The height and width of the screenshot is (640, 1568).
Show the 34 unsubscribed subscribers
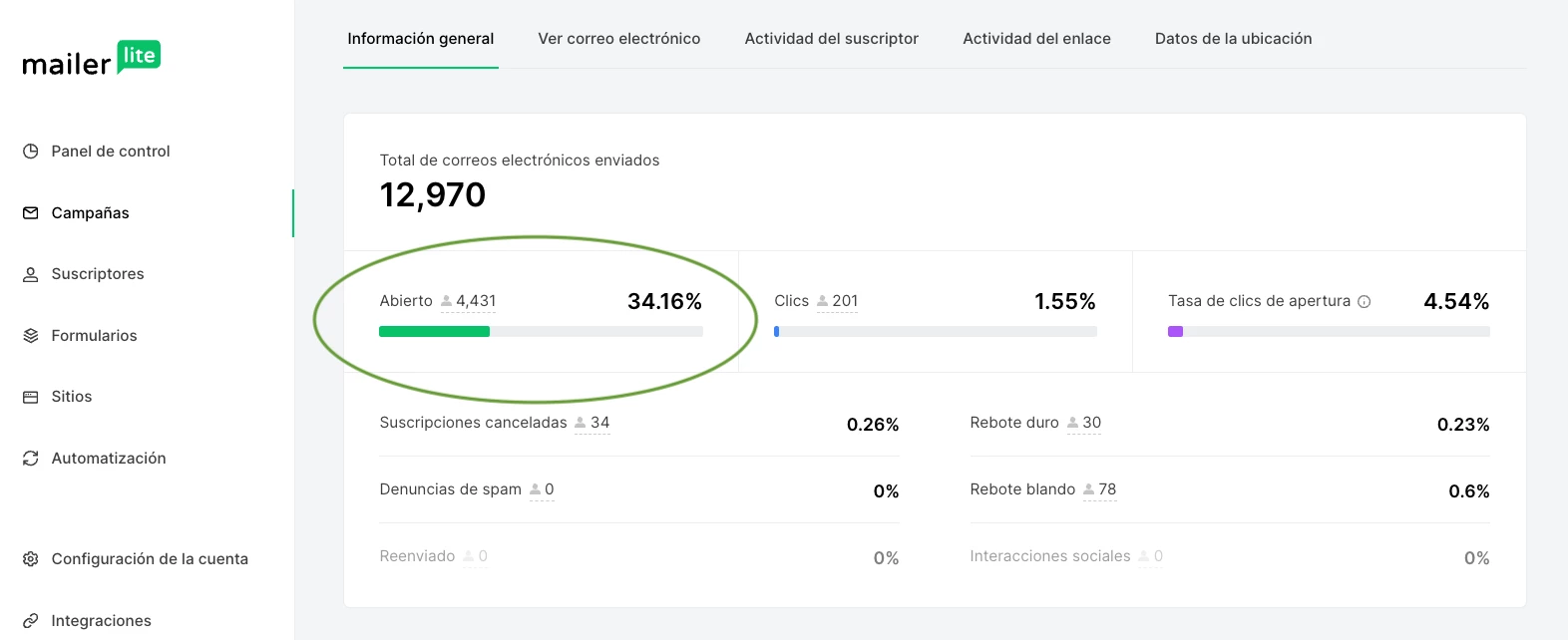[592, 423]
